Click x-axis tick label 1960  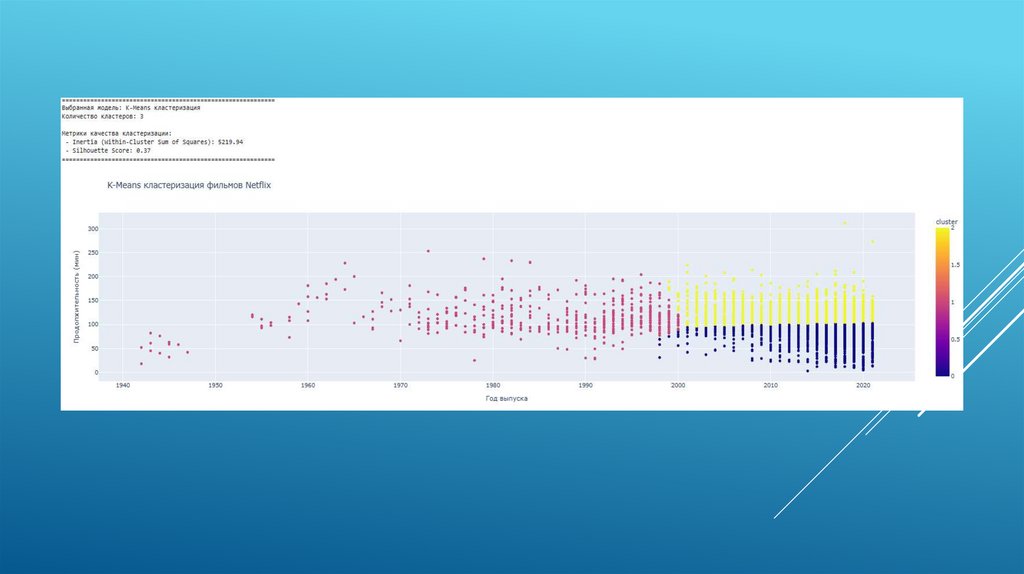click(308, 385)
